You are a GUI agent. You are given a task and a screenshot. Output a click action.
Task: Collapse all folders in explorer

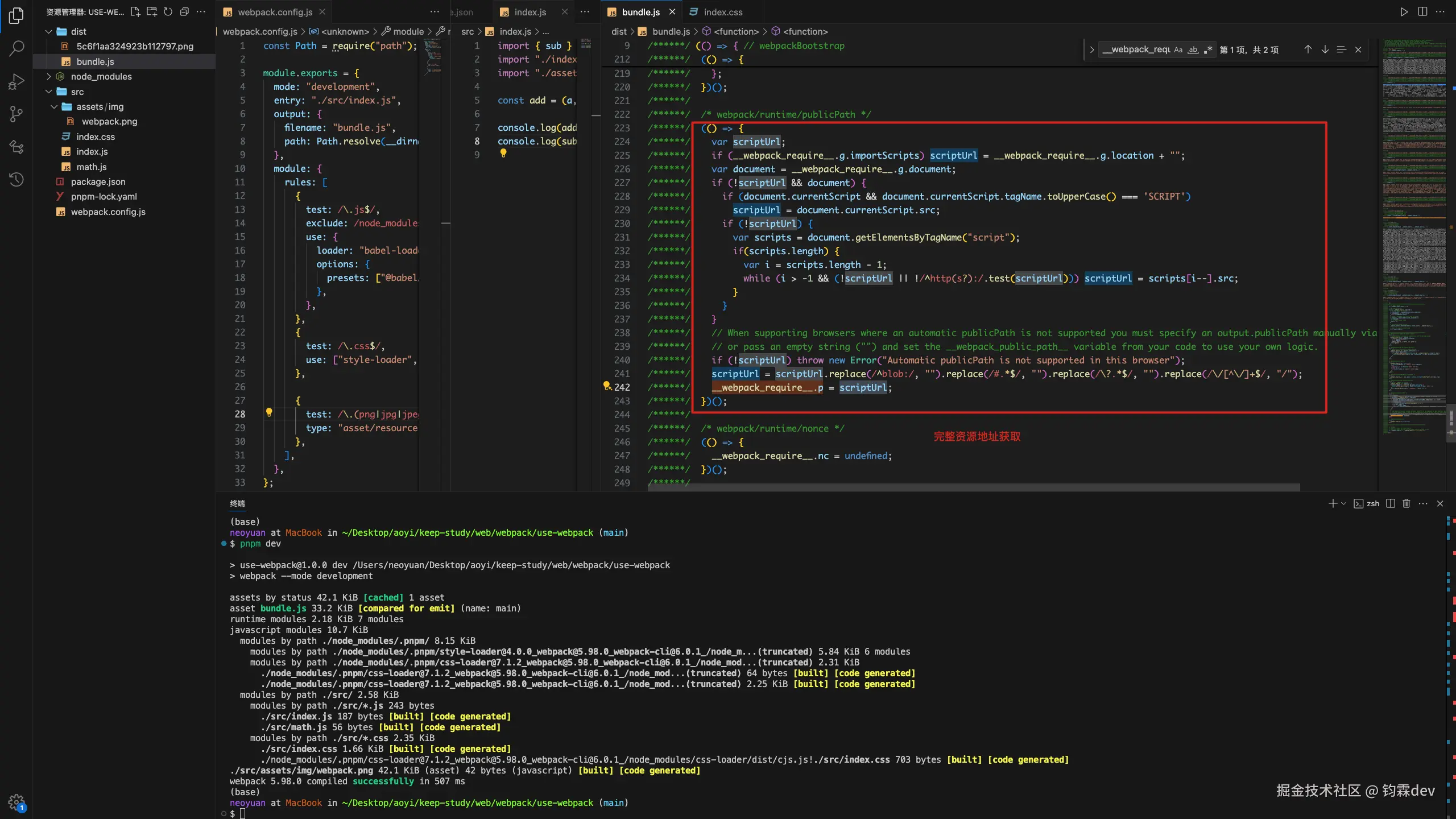point(184,12)
